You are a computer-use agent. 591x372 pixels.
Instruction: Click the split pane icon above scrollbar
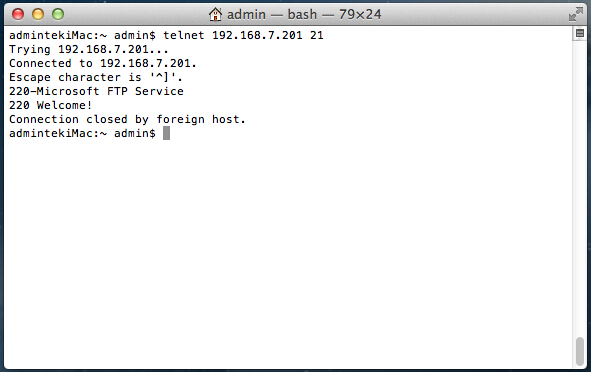click(580, 34)
